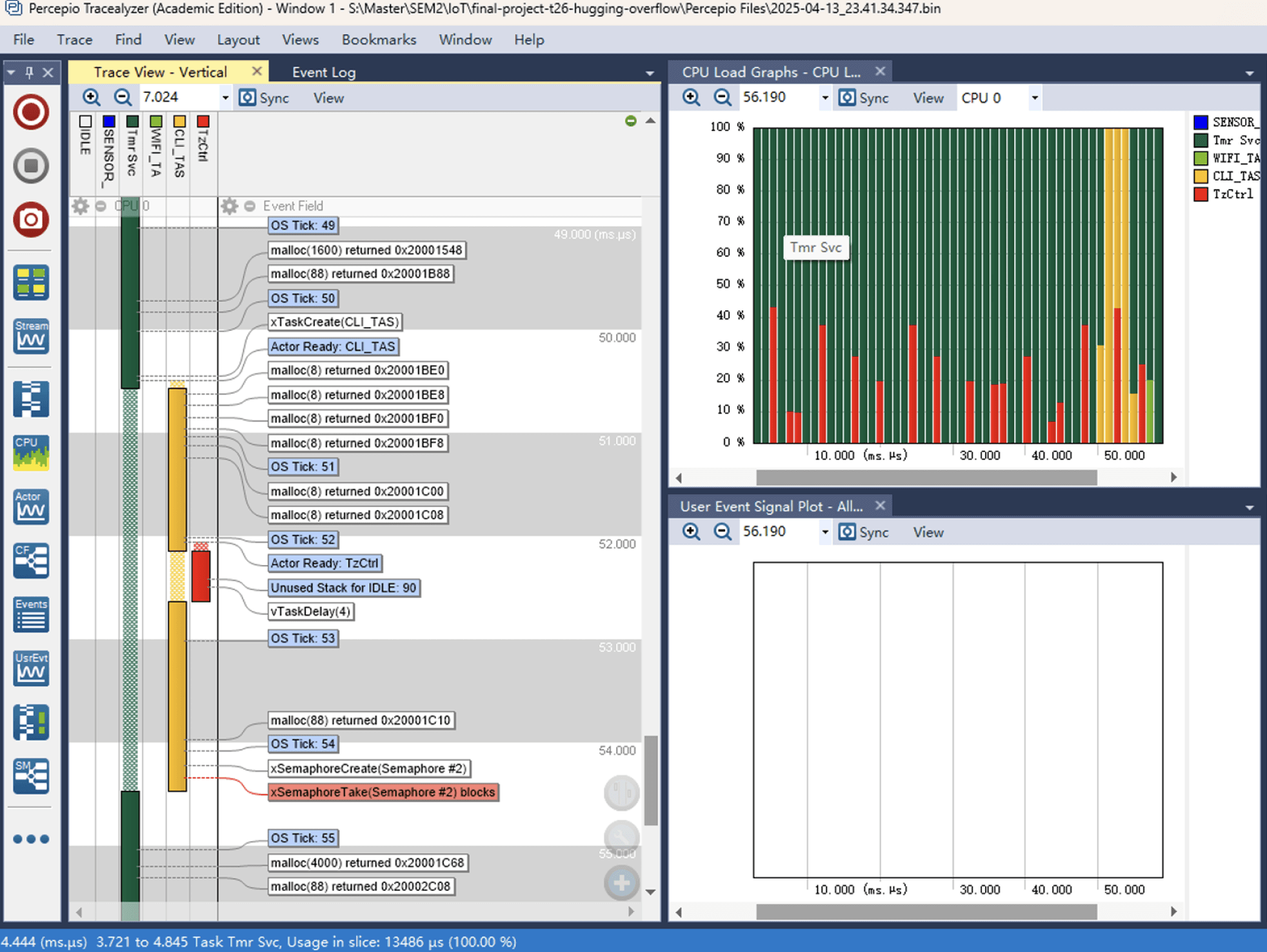Viewport: 1267px width, 952px height.
Task: Open the Stream live view icon
Action: point(30,335)
